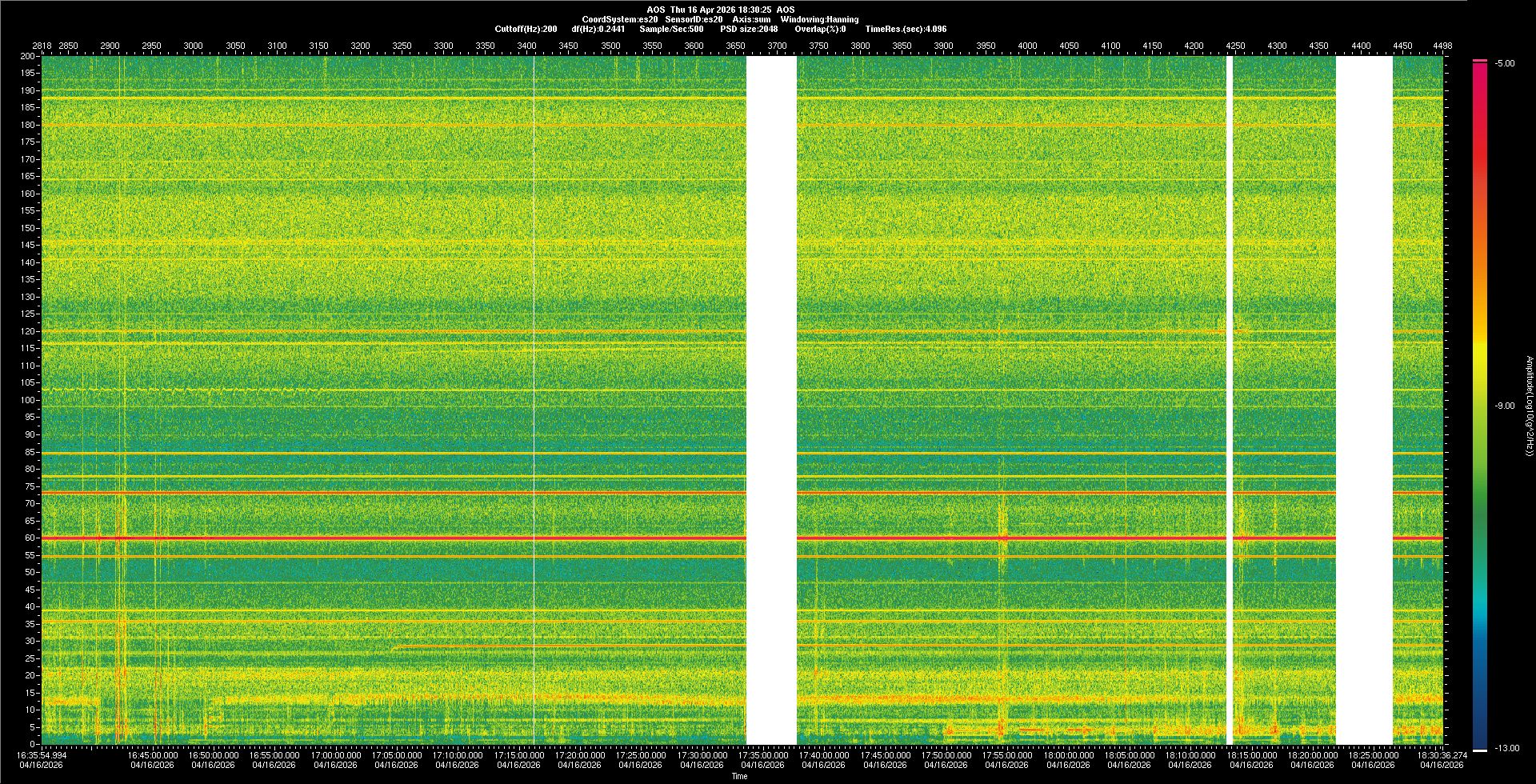Click the -9.00 colorbar midpoint label
Viewport: 1536px width, 784px height.
click(1504, 406)
